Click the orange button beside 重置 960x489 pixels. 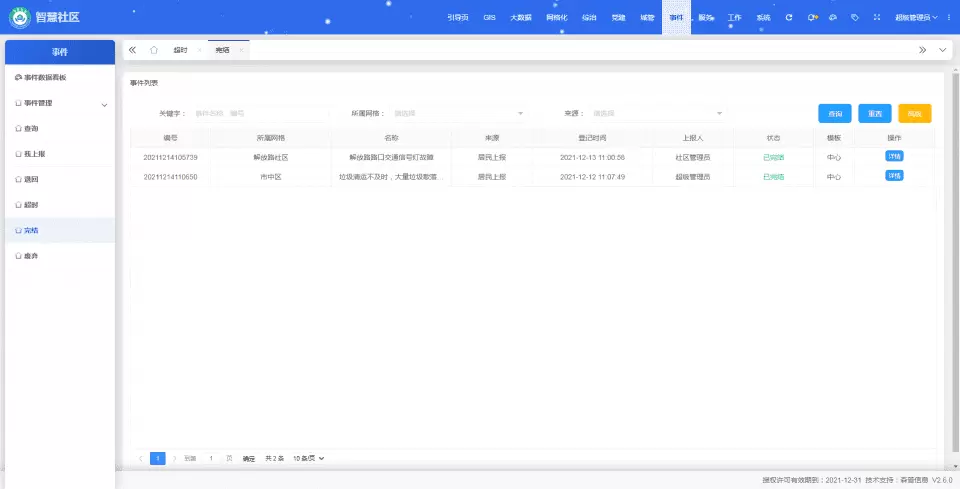pos(915,114)
